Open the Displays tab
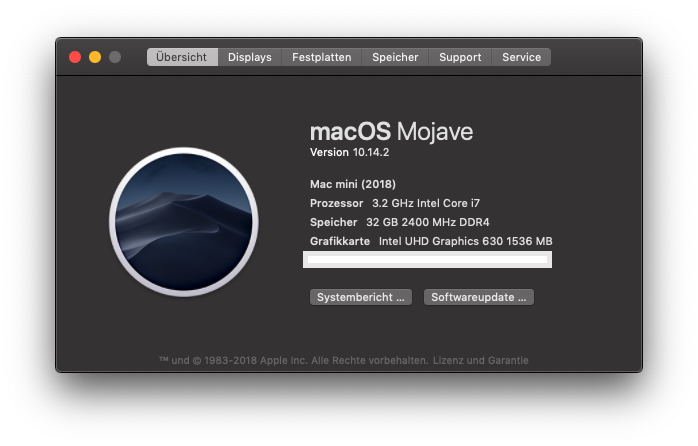This screenshot has height=446, width=698. [250, 57]
